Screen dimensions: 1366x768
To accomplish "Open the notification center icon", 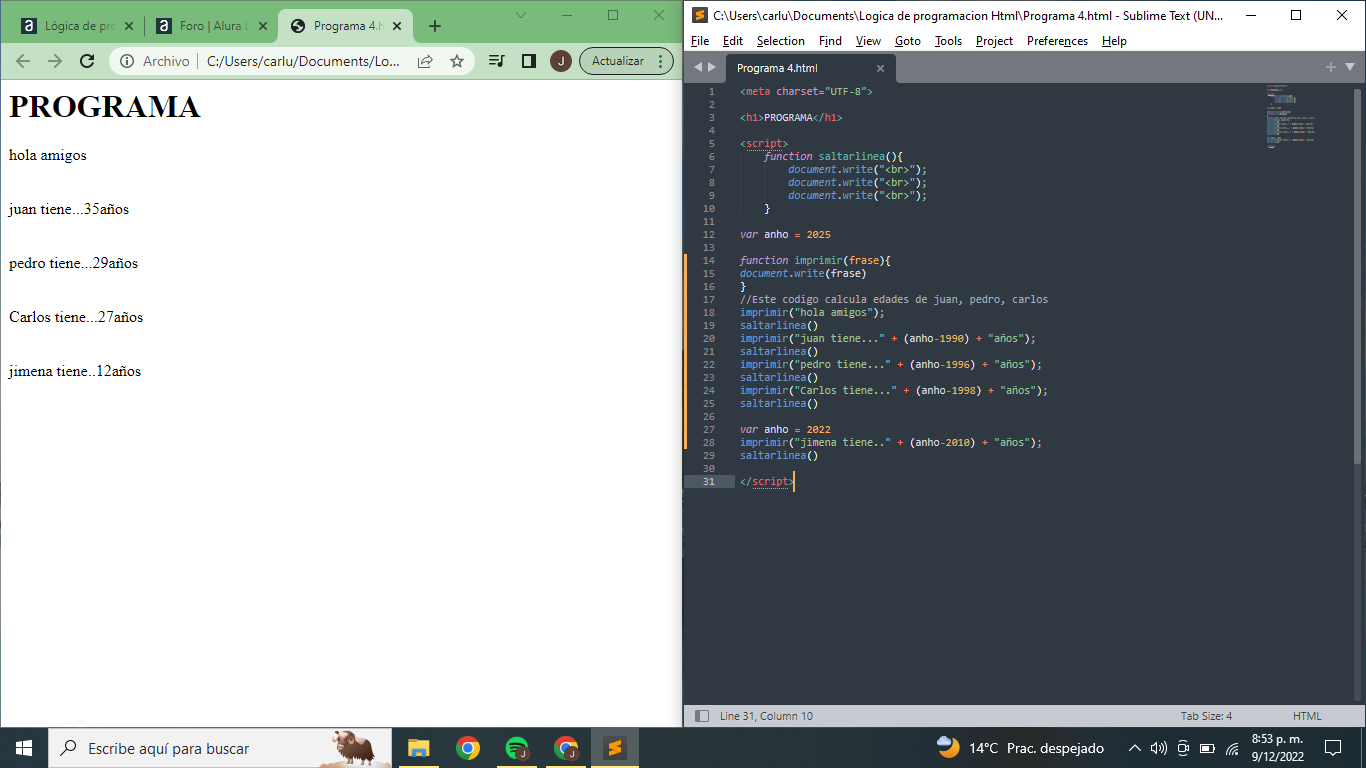I will [1333, 748].
